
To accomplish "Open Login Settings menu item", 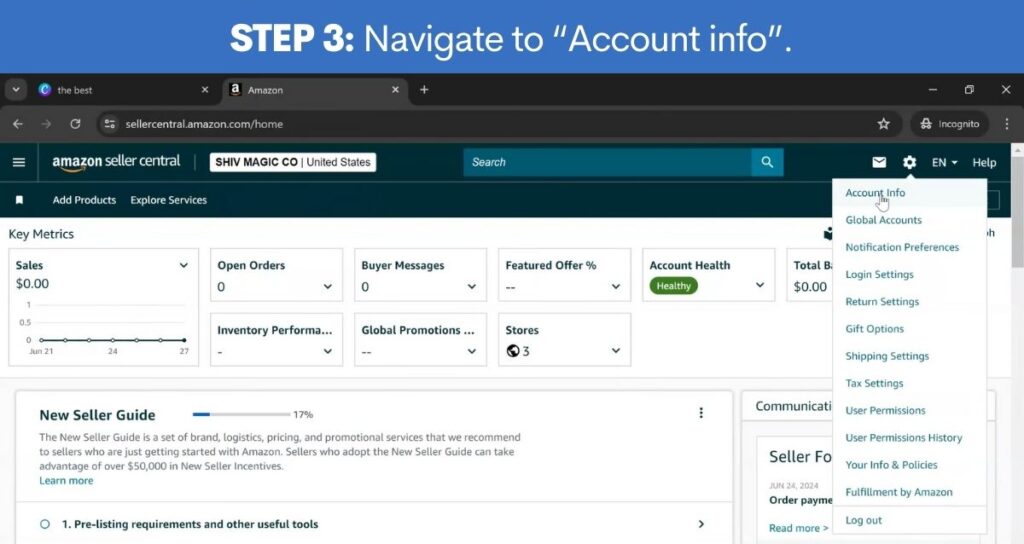I will tap(879, 274).
